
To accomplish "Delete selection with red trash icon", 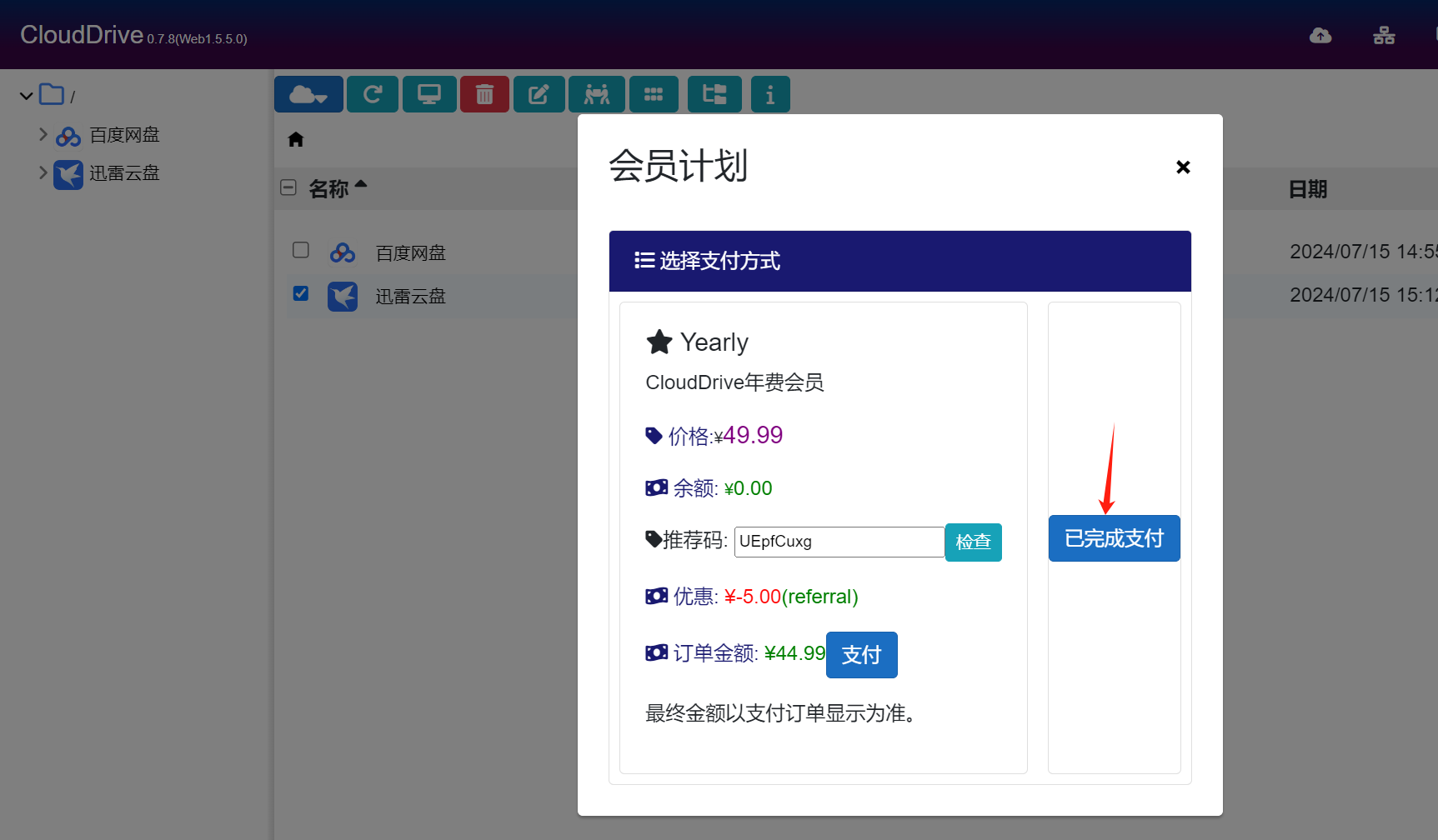I will (x=484, y=94).
